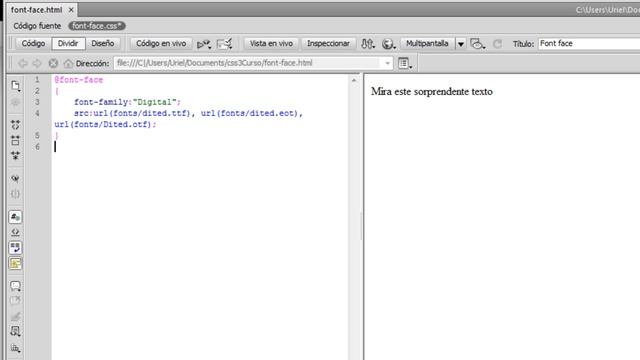Image resolution: width=640 pixels, height=360 pixels.
Task: Close the font-face.html tab
Action: pyautogui.click(x=71, y=10)
